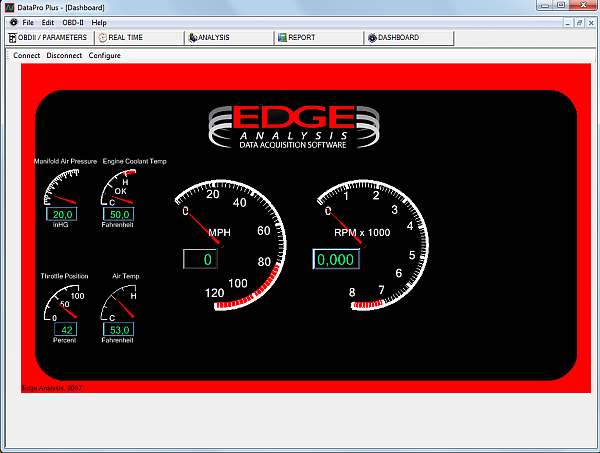
Task: Switch to the DASHBOARD tab
Action: (x=409, y=37)
